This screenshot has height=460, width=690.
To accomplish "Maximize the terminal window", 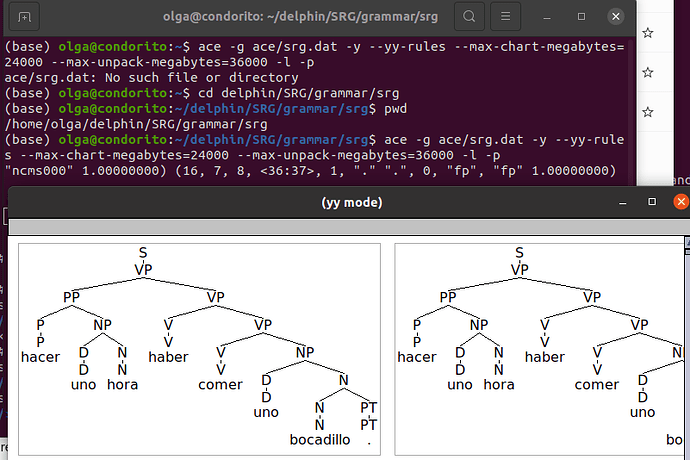I will tap(581, 17).
